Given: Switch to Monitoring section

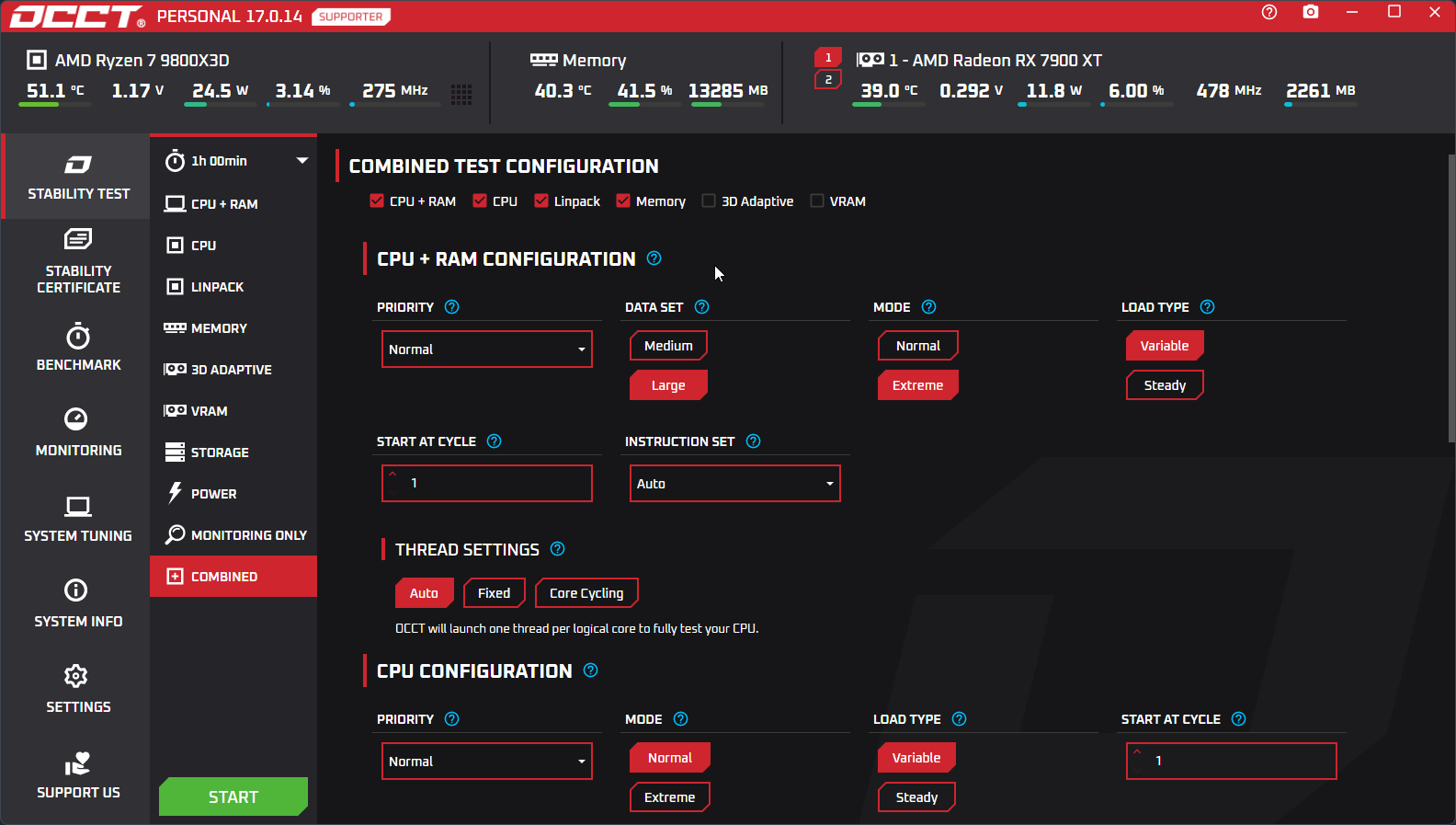Looking at the screenshot, I should (x=78, y=432).
